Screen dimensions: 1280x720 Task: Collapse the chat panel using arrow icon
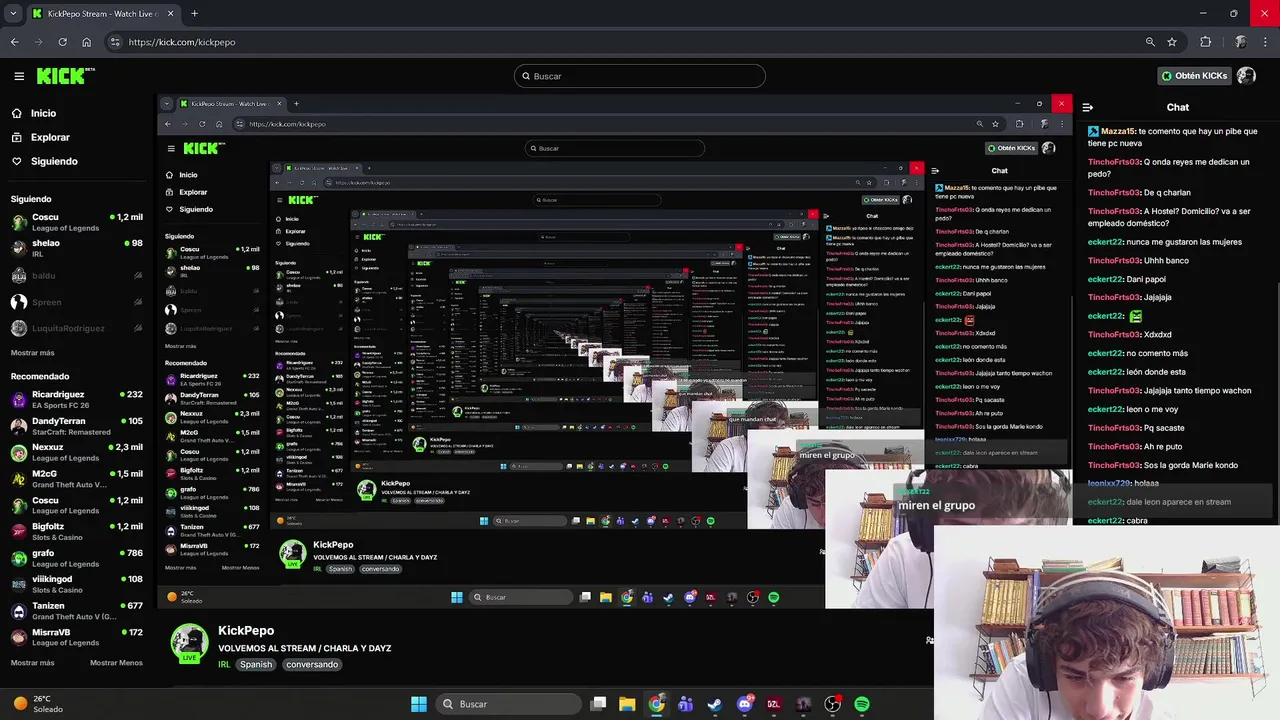pyautogui.click(x=1088, y=107)
